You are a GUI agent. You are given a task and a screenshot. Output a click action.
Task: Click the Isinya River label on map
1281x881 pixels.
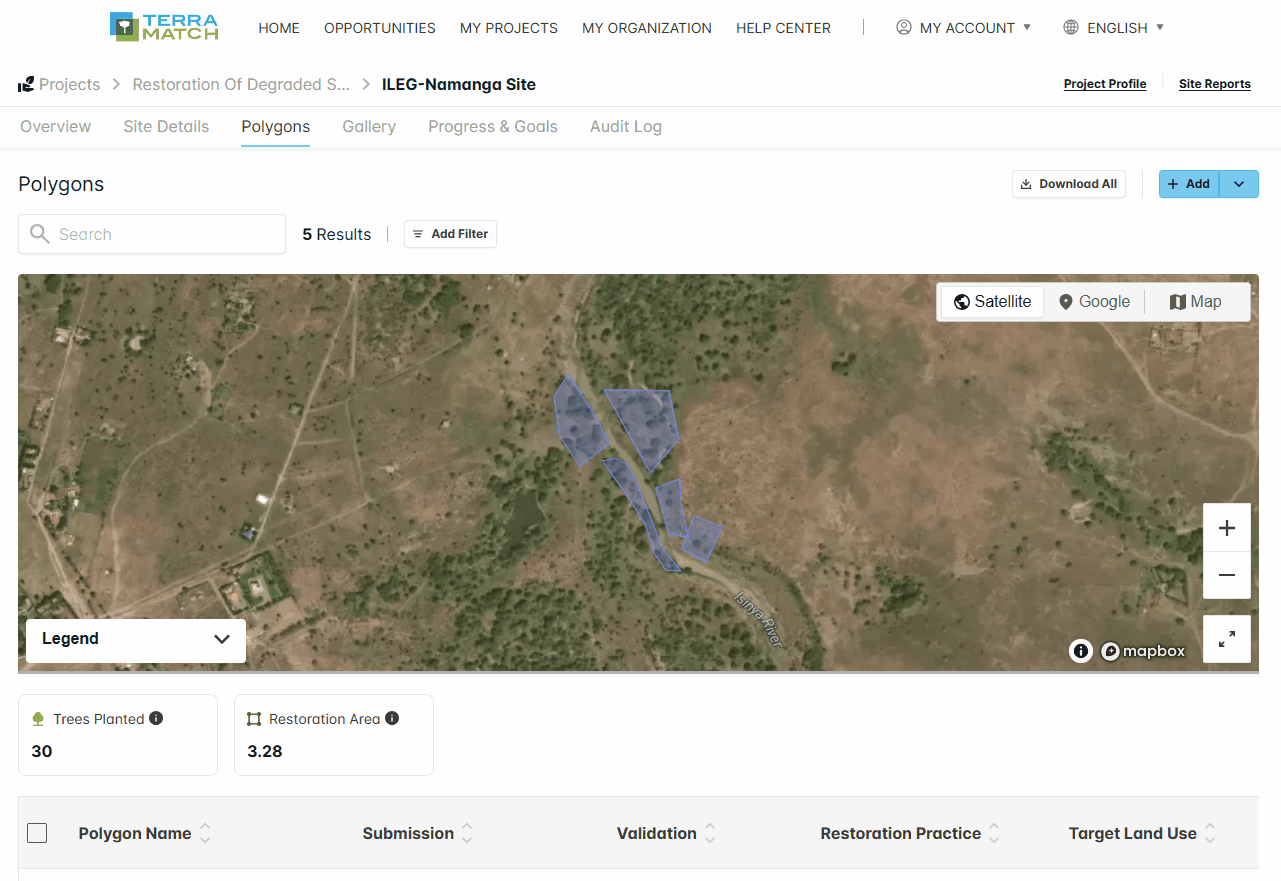tap(758, 618)
